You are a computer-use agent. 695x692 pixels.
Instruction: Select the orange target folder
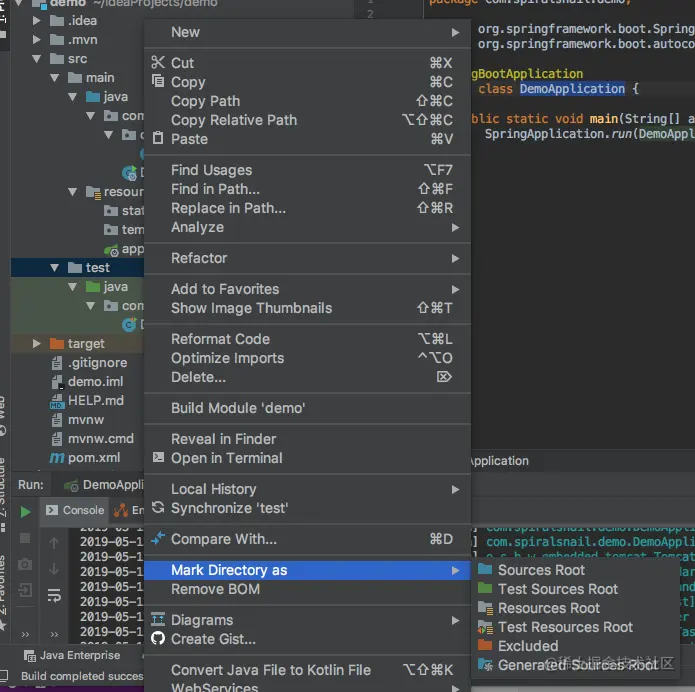point(78,343)
